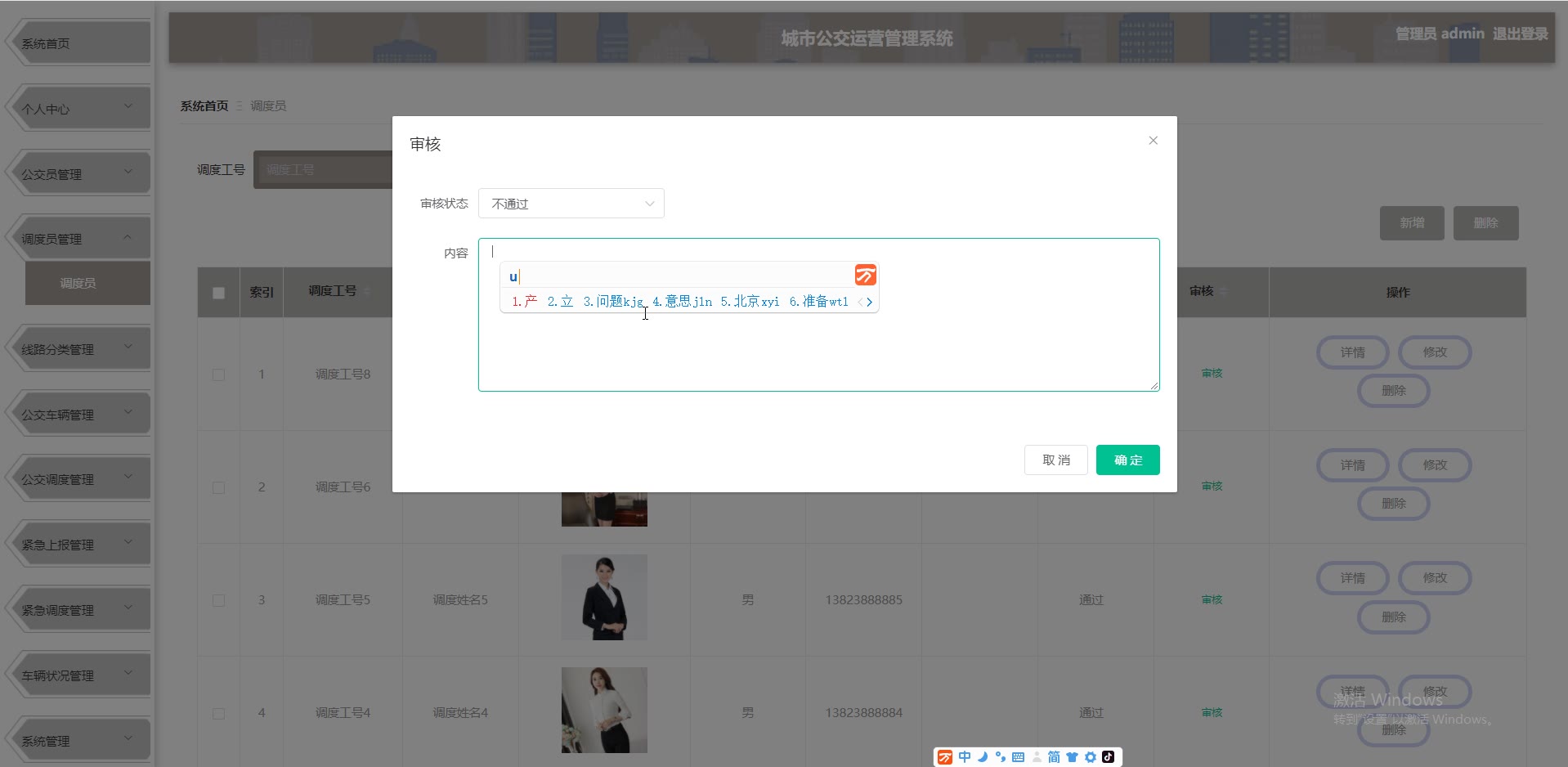The width and height of the screenshot is (1568, 767).
Task: Click 取消 to cancel the review dialog
Action: [x=1056, y=460]
